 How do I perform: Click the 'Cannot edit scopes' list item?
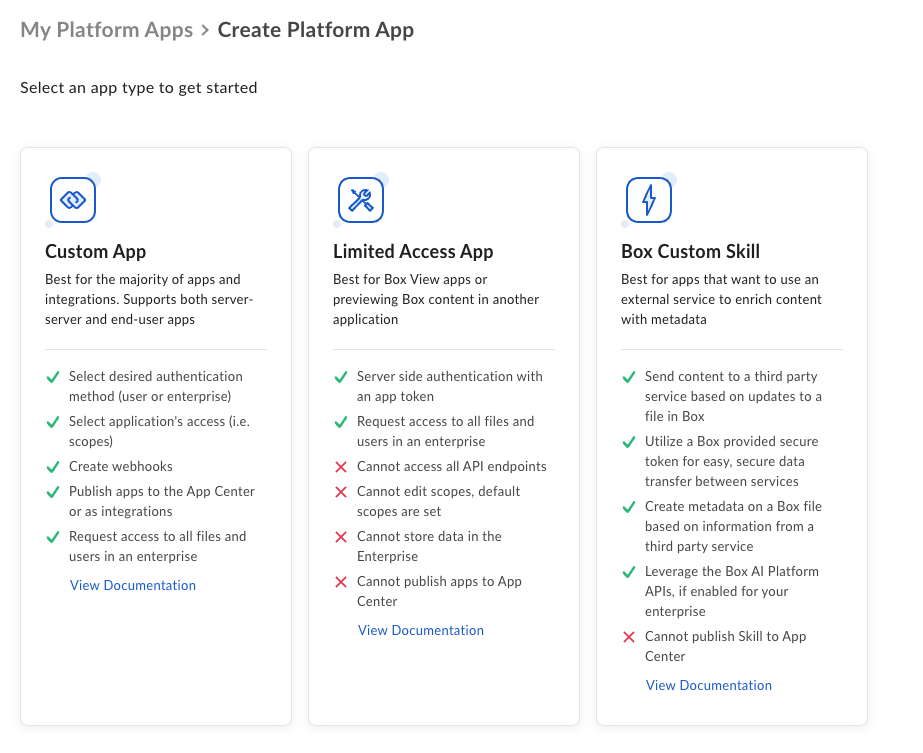coord(439,501)
